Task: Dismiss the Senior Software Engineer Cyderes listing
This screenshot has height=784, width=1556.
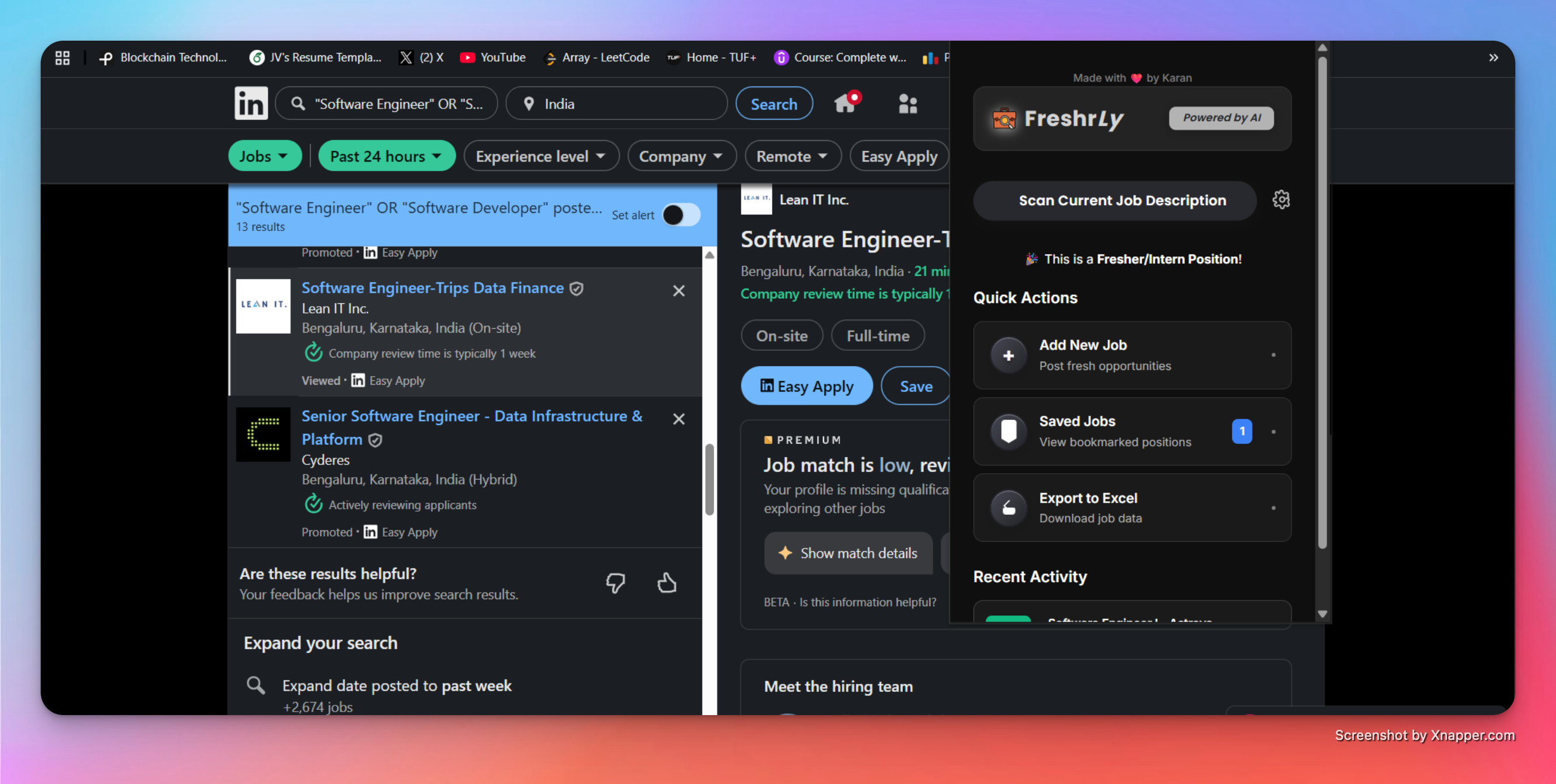Action: [679, 419]
